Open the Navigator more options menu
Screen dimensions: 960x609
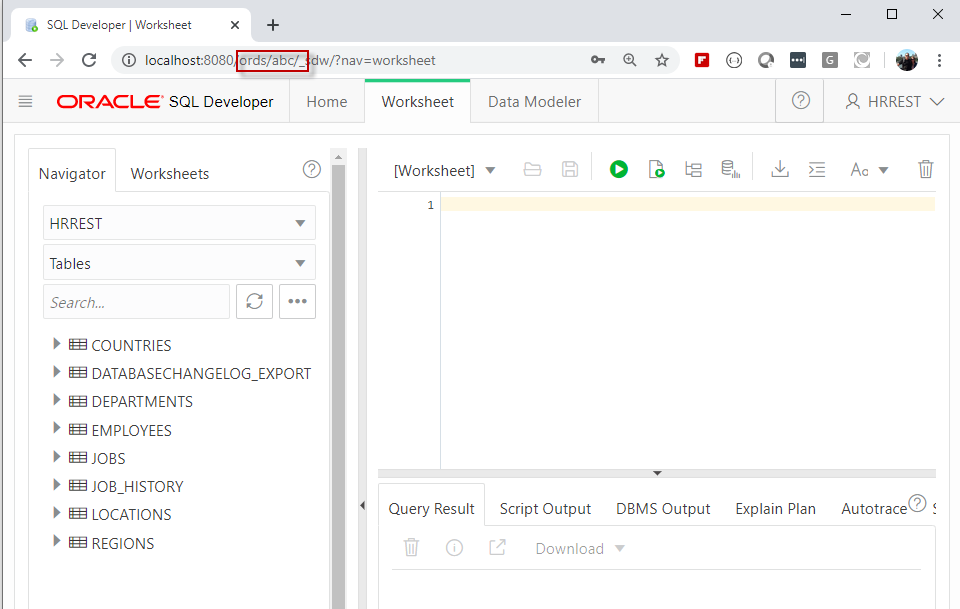(x=298, y=301)
